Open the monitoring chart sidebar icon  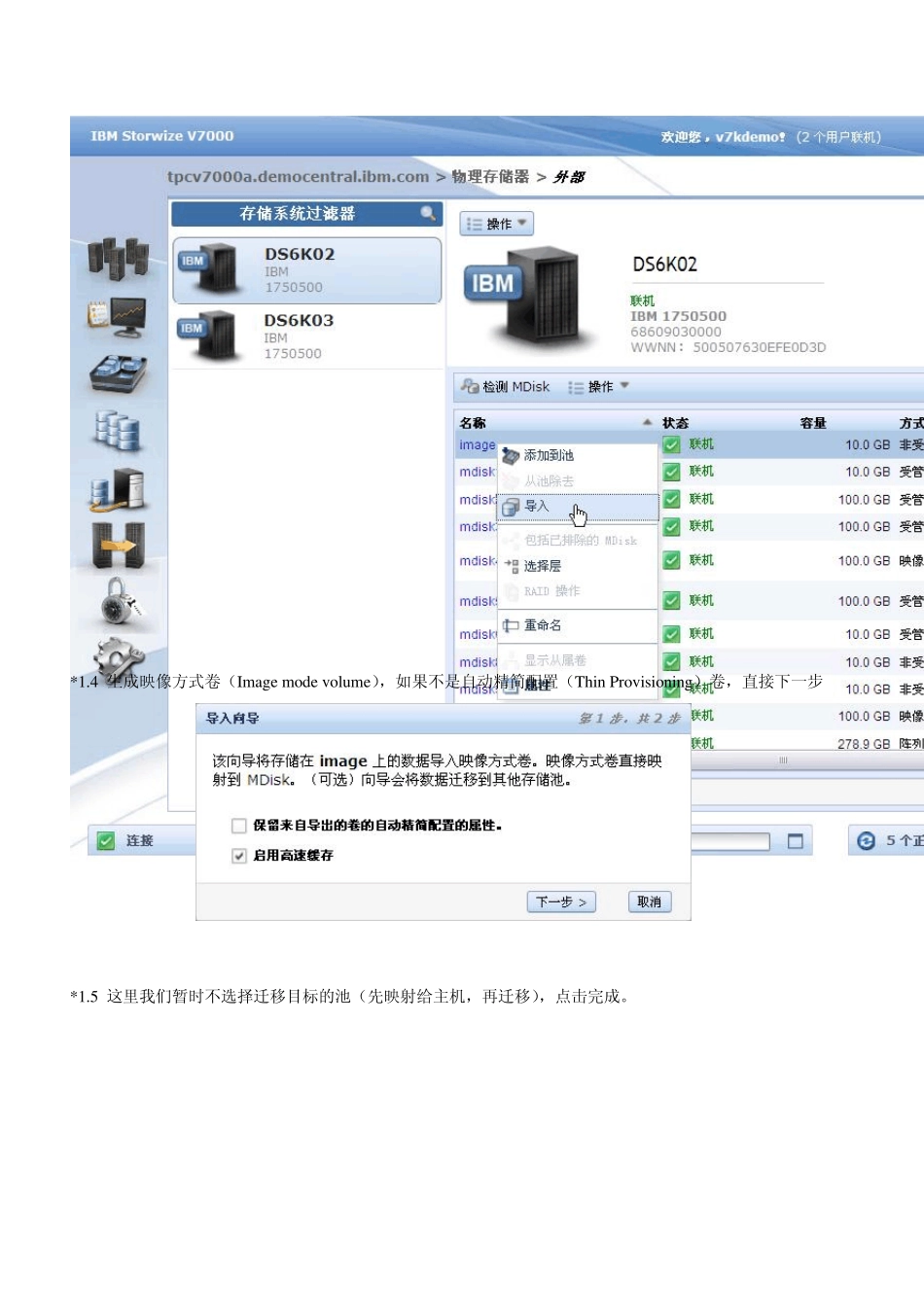(x=118, y=318)
